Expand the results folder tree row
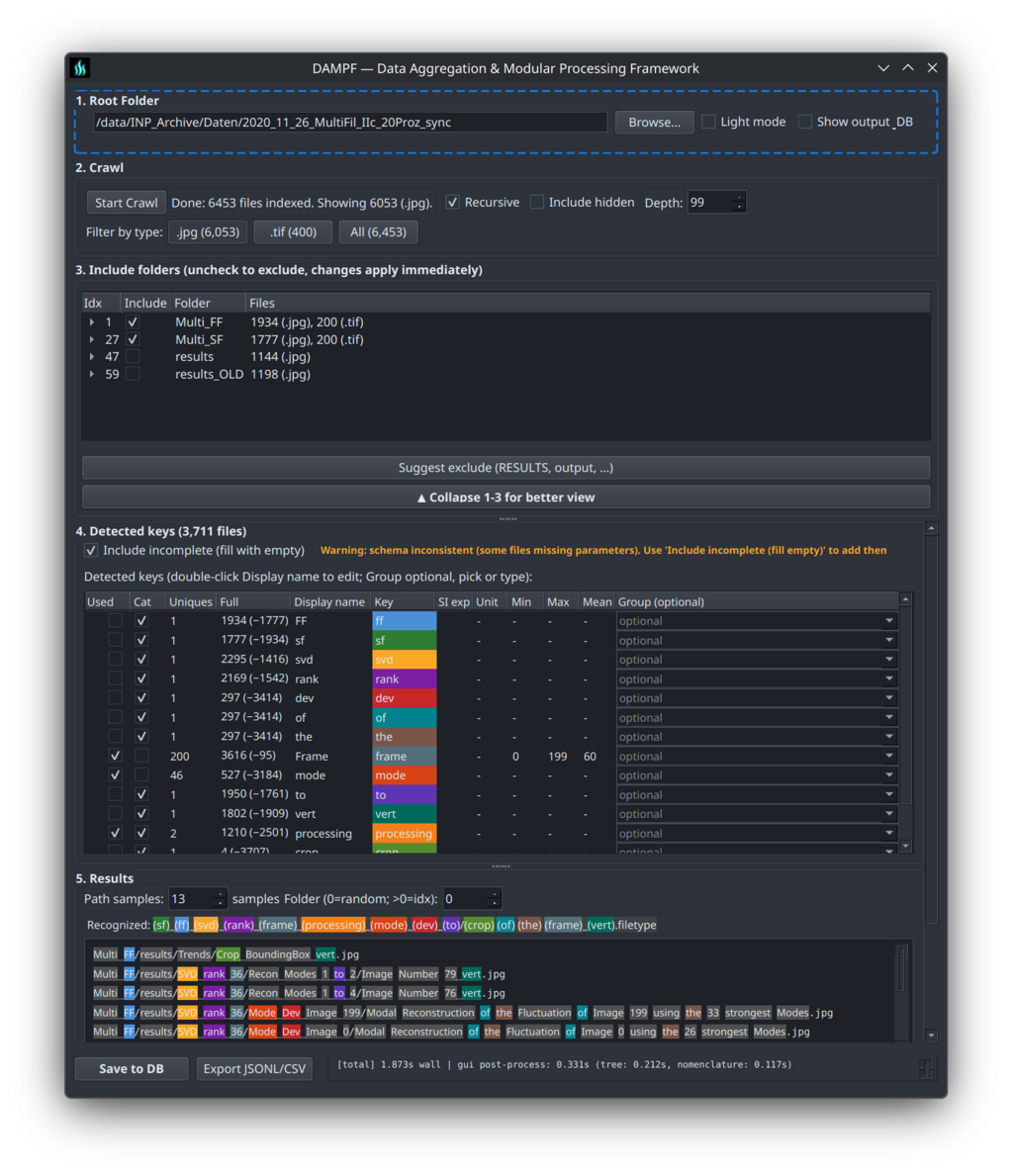 pyautogui.click(x=92, y=356)
